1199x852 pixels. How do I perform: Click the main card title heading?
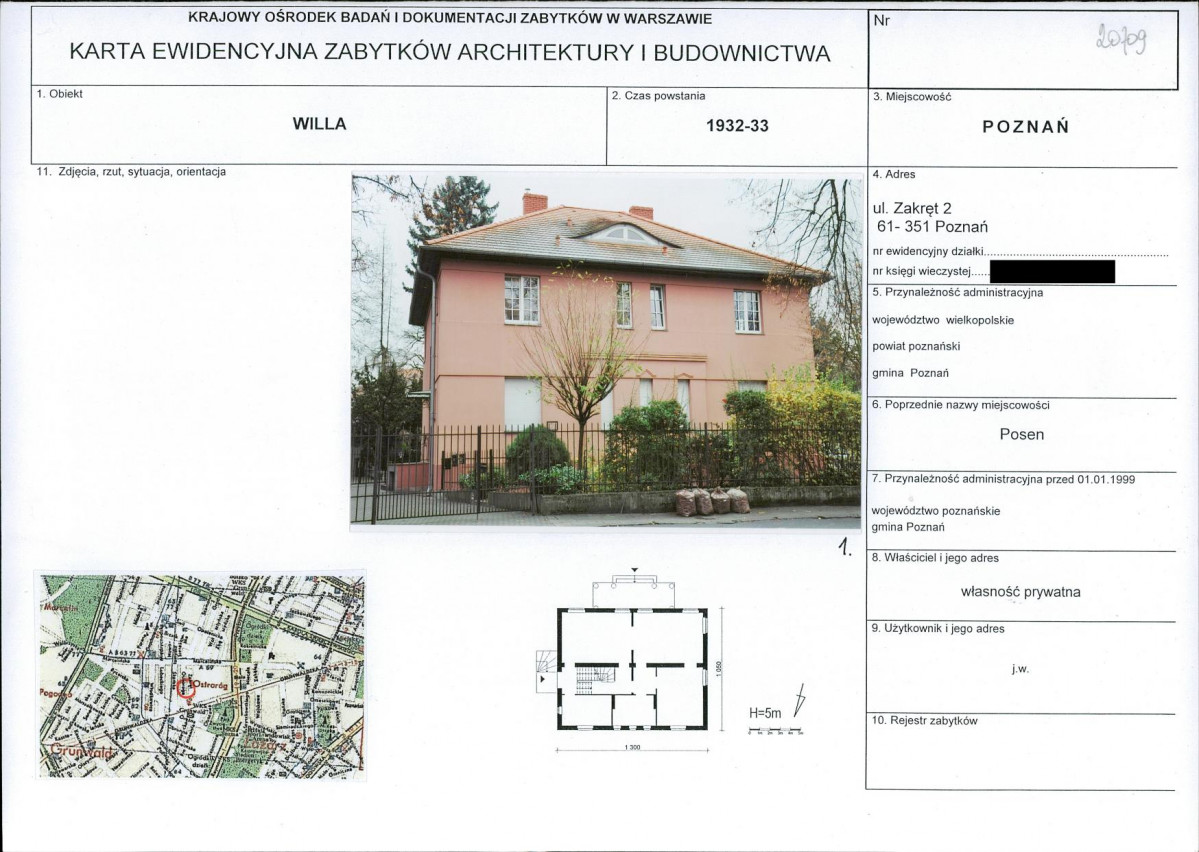click(450, 53)
